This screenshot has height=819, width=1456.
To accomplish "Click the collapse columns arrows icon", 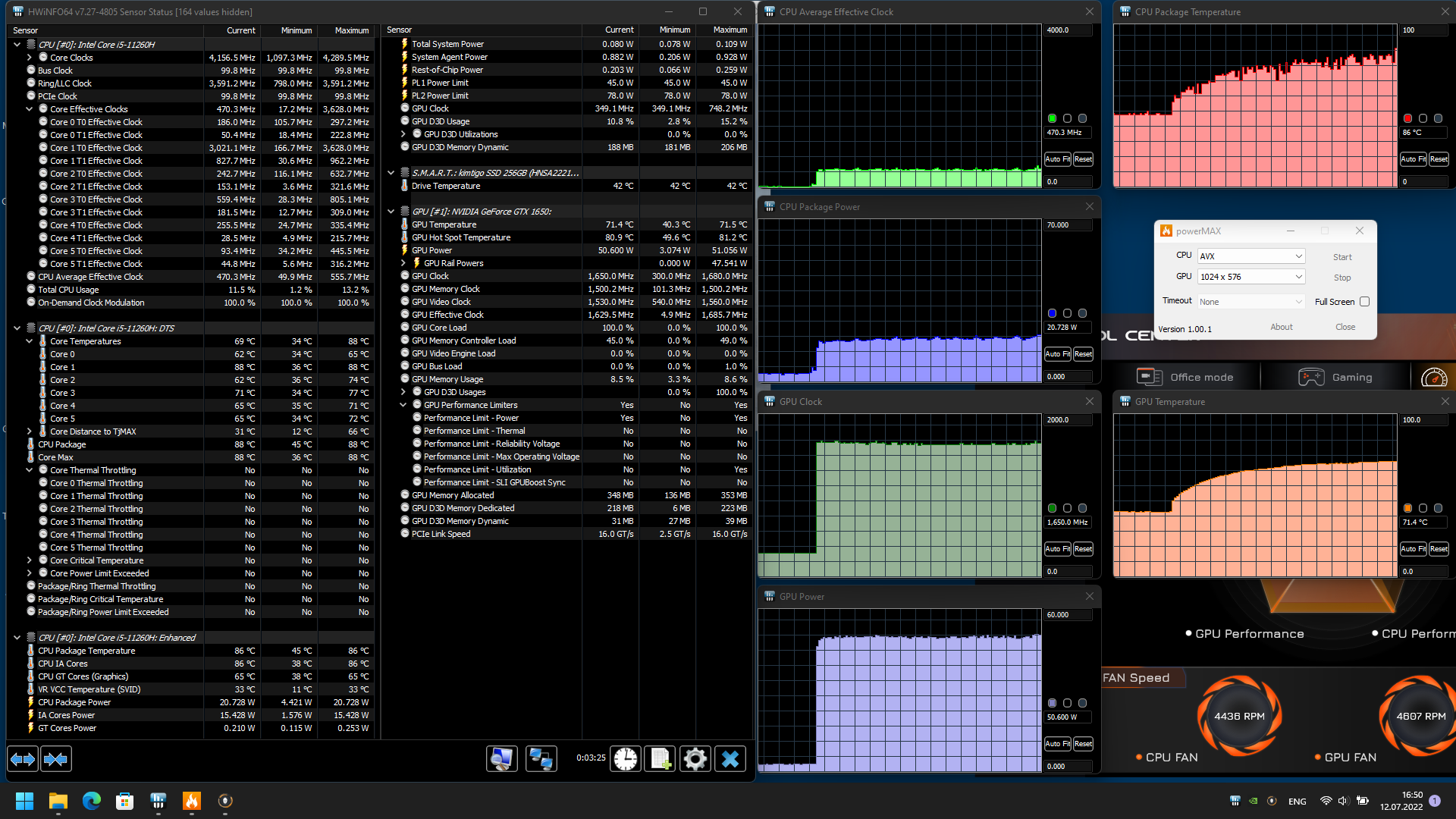I will pyautogui.click(x=55, y=758).
